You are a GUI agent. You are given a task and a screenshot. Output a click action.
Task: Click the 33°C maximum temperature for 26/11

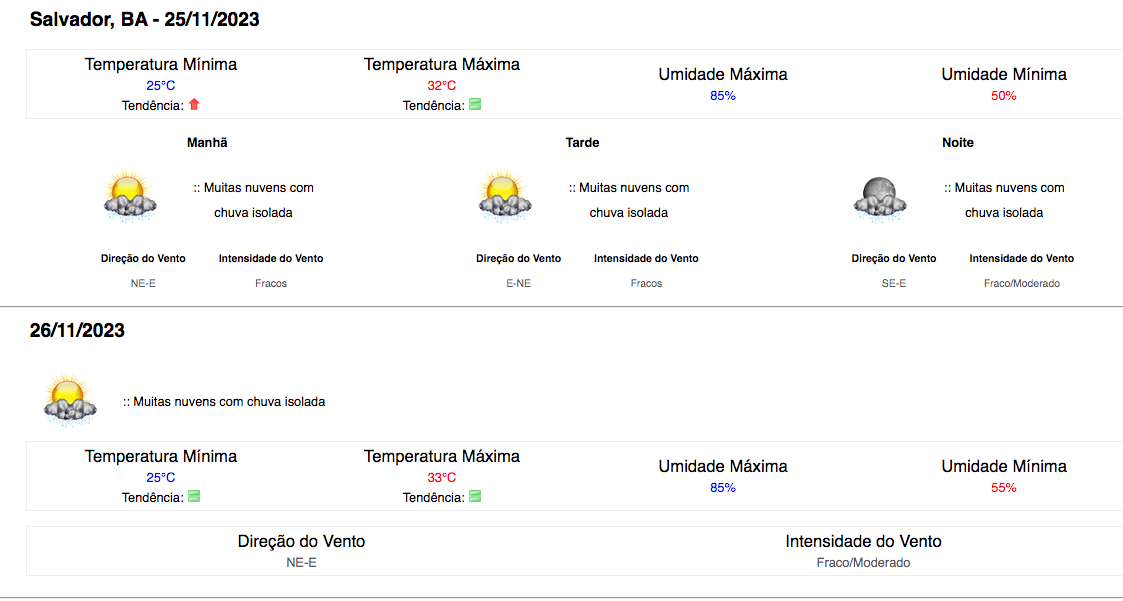(442, 478)
